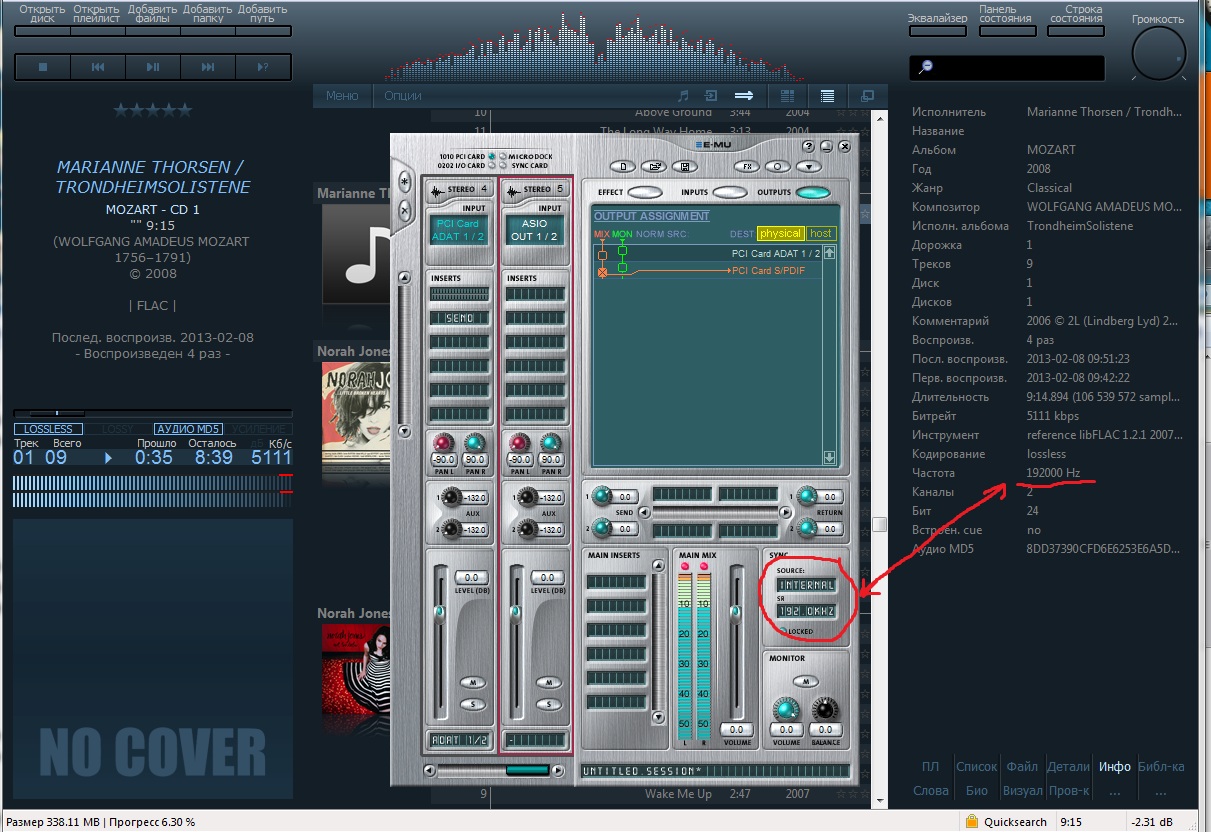
Task: Open the E-MU help question mark
Action: 808,146
